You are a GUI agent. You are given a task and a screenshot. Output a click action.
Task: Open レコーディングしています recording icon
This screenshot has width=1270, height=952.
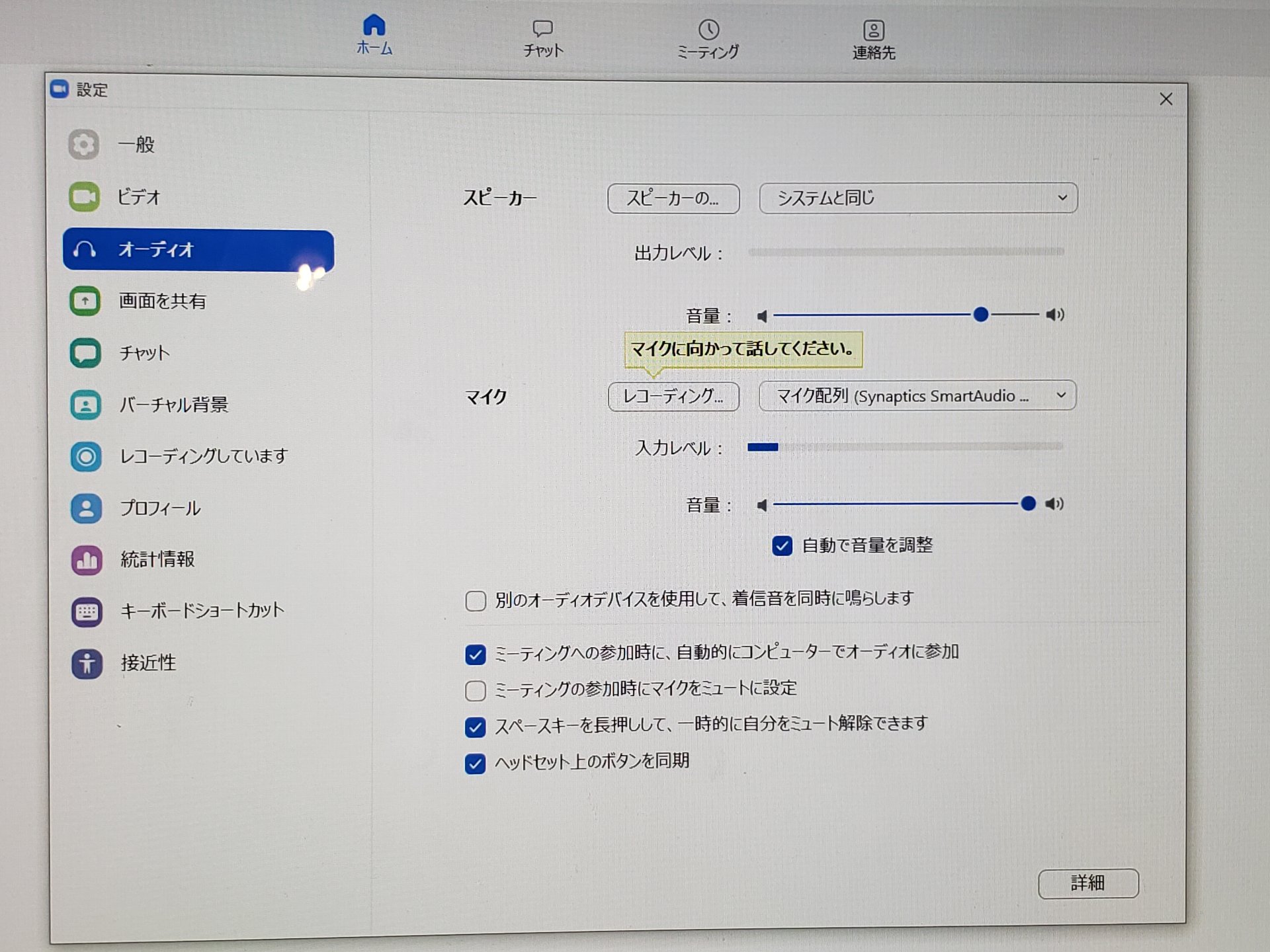pyautogui.click(x=86, y=457)
